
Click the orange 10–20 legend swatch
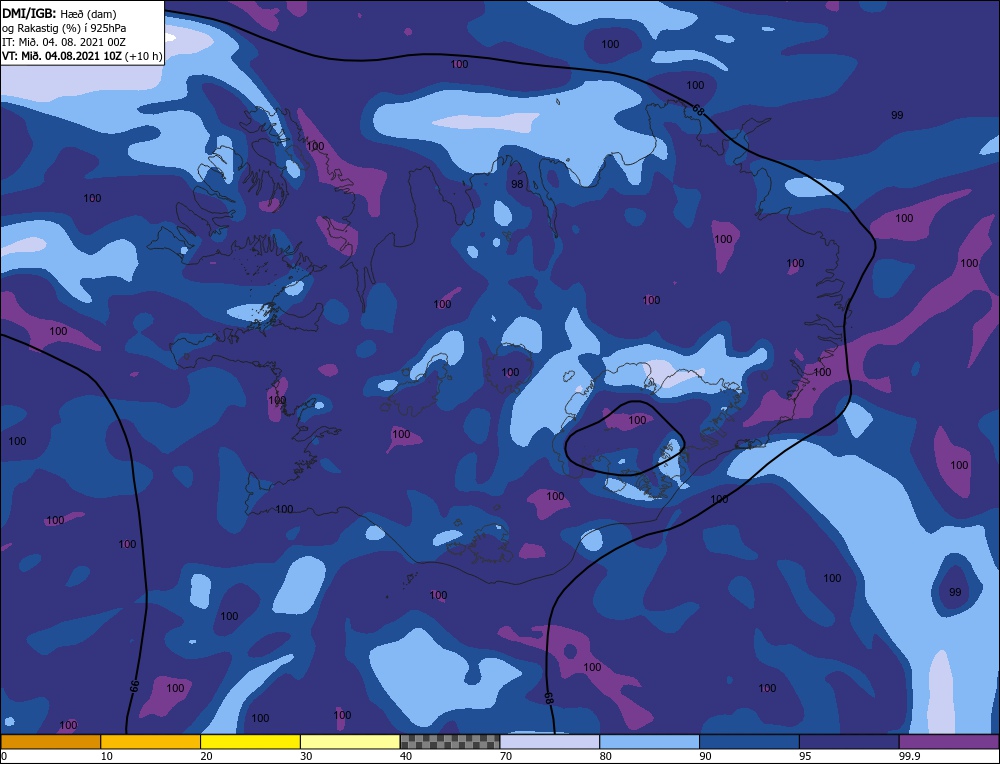click(151, 741)
